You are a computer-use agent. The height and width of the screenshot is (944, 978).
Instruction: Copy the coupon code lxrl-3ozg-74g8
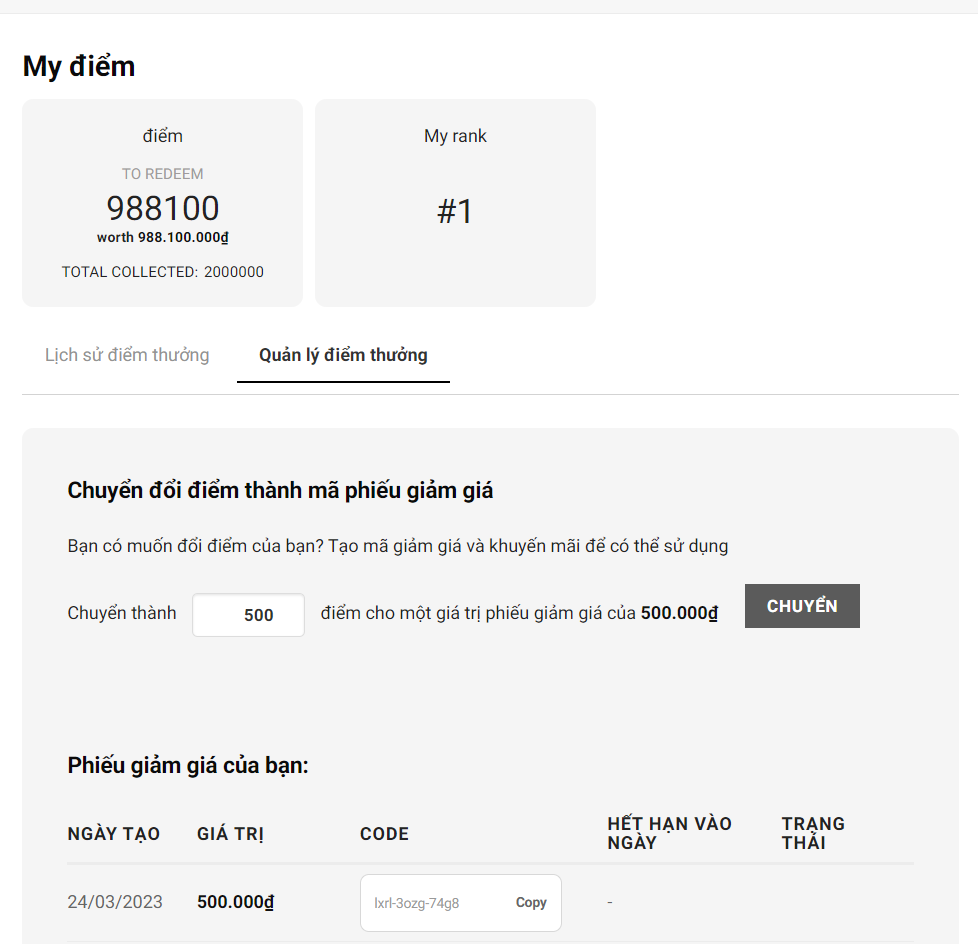(x=531, y=903)
